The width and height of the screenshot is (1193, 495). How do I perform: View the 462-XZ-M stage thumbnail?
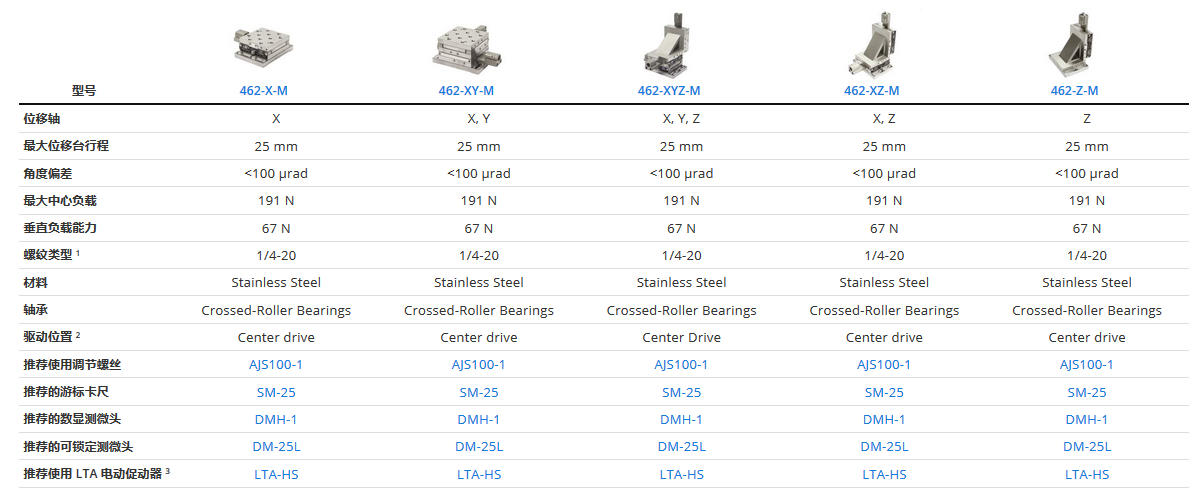coord(872,45)
